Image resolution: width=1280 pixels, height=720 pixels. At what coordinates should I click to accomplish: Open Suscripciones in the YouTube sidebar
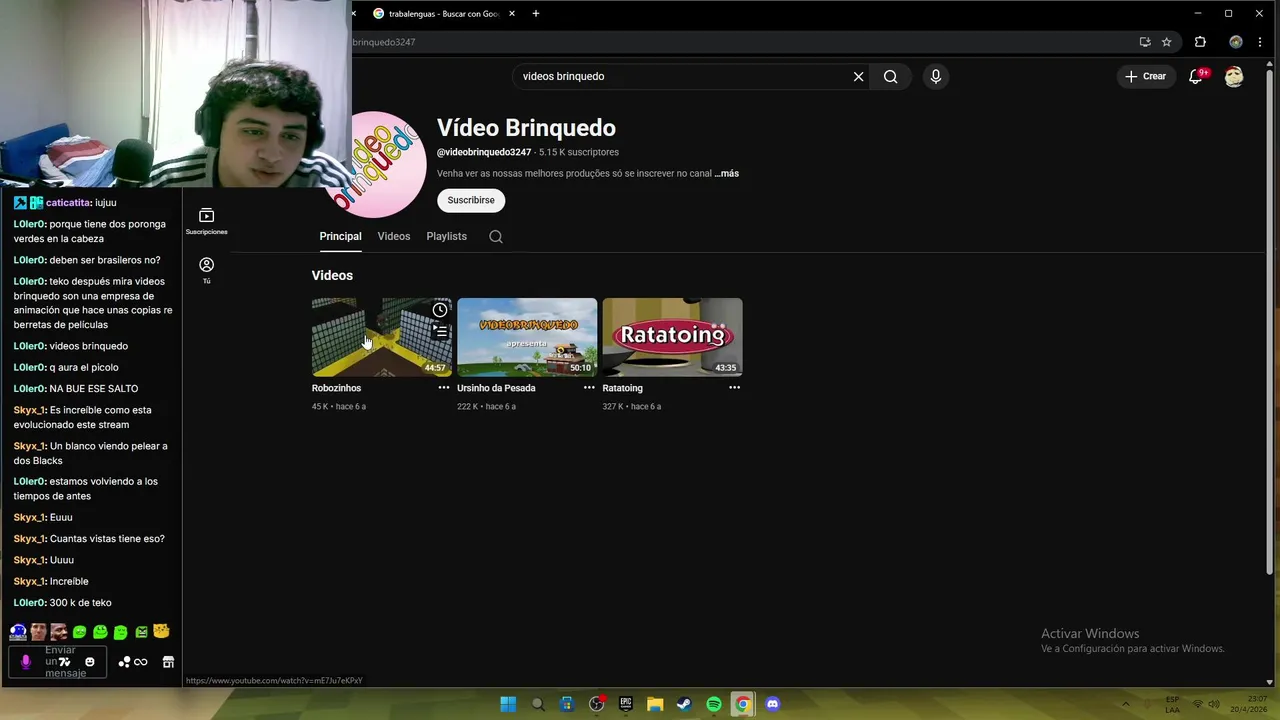[x=206, y=221]
